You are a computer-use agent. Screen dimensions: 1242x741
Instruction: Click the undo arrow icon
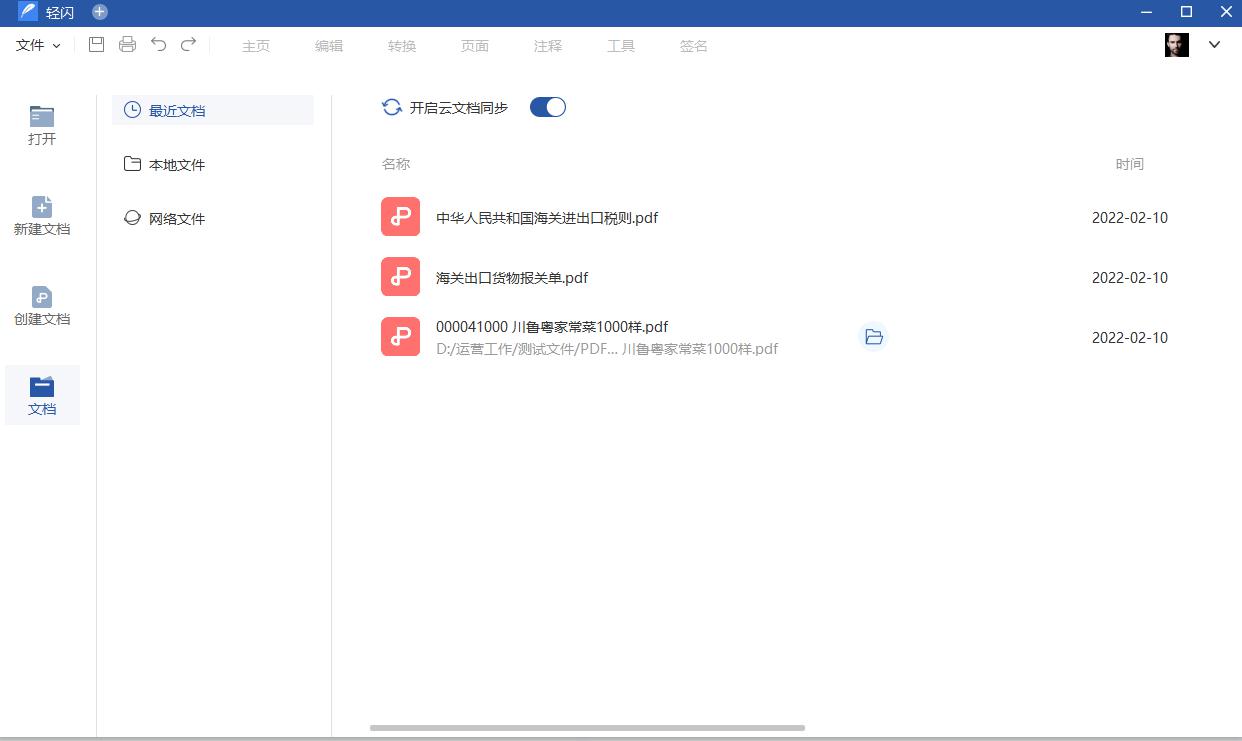click(x=158, y=44)
